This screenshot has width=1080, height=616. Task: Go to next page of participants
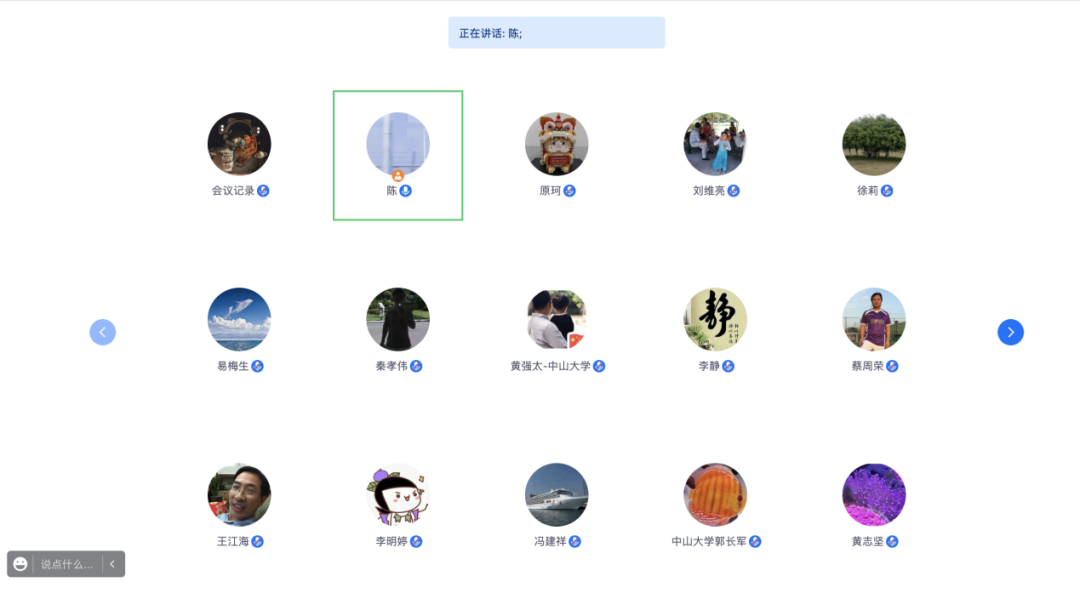tap(1010, 332)
